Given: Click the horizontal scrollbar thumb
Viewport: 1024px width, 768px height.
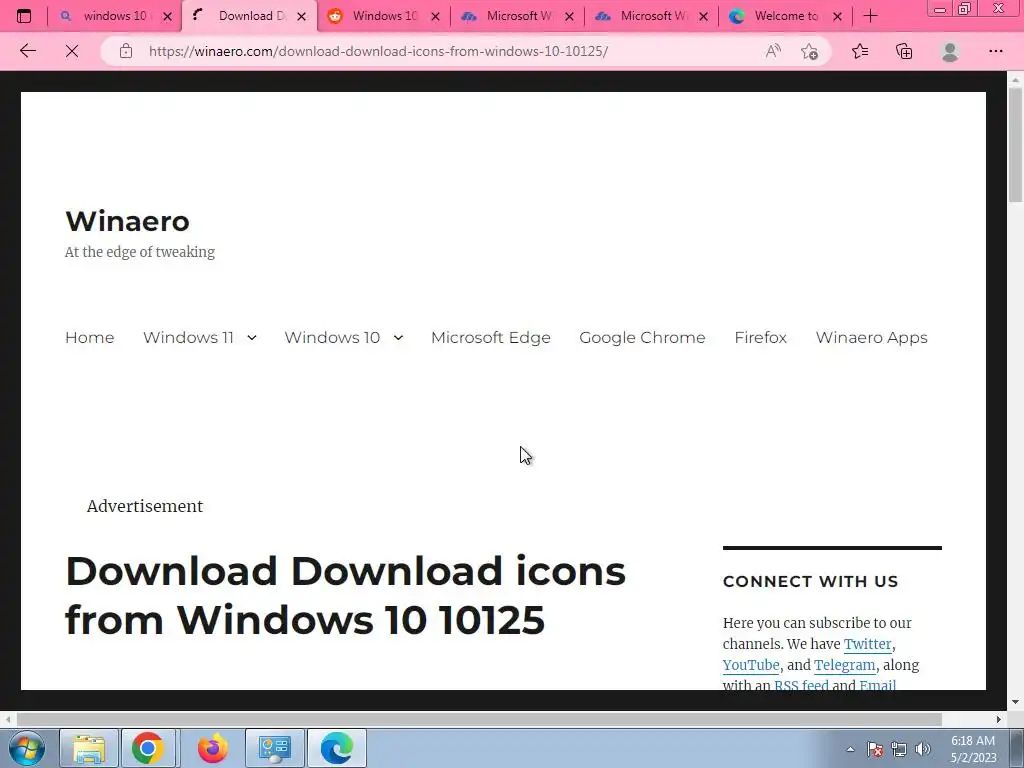Looking at the screenshot, I should coord(479,719).
